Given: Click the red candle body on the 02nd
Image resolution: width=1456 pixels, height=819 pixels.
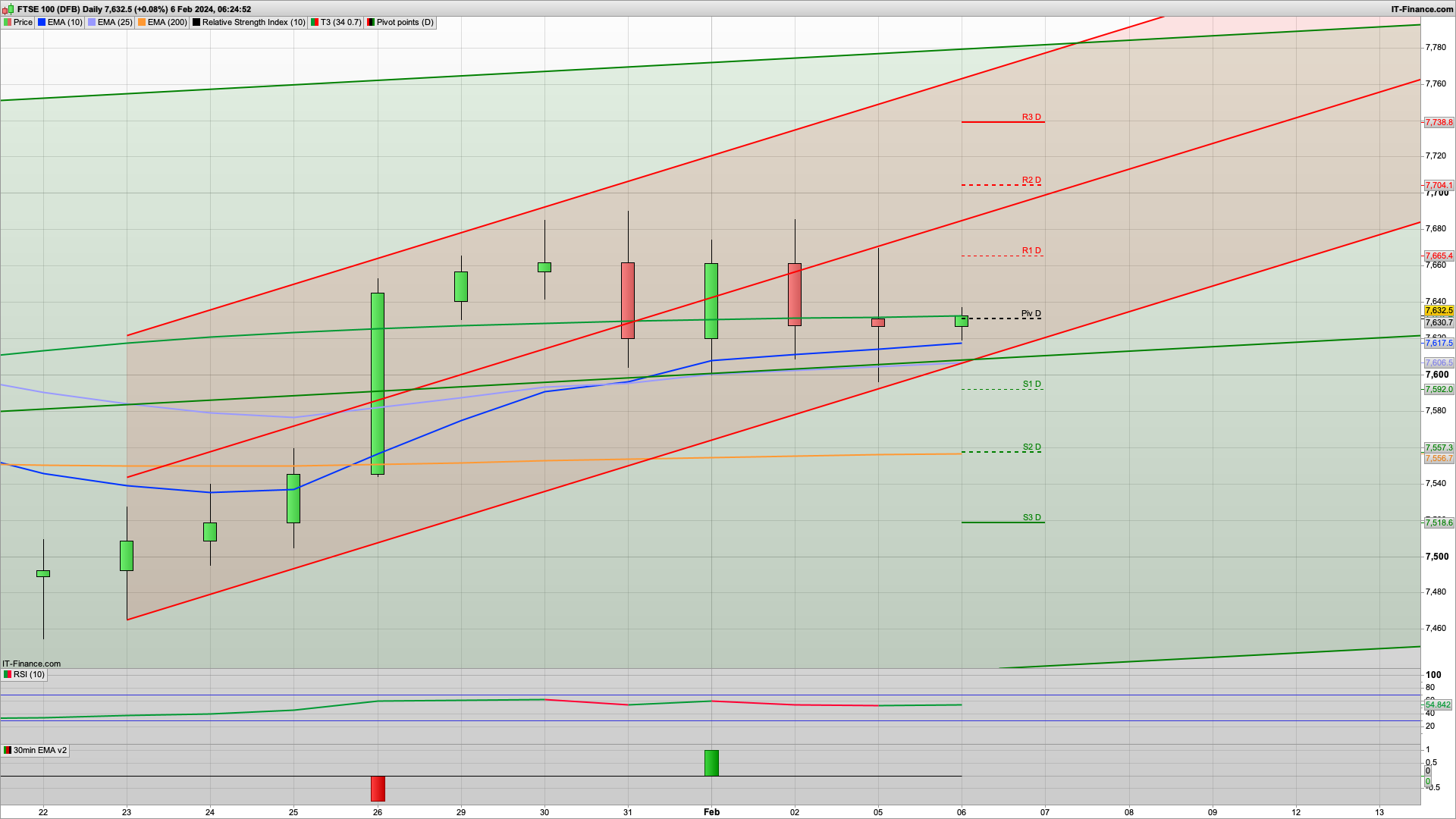Looking at the screenshot, I should 795,294.
